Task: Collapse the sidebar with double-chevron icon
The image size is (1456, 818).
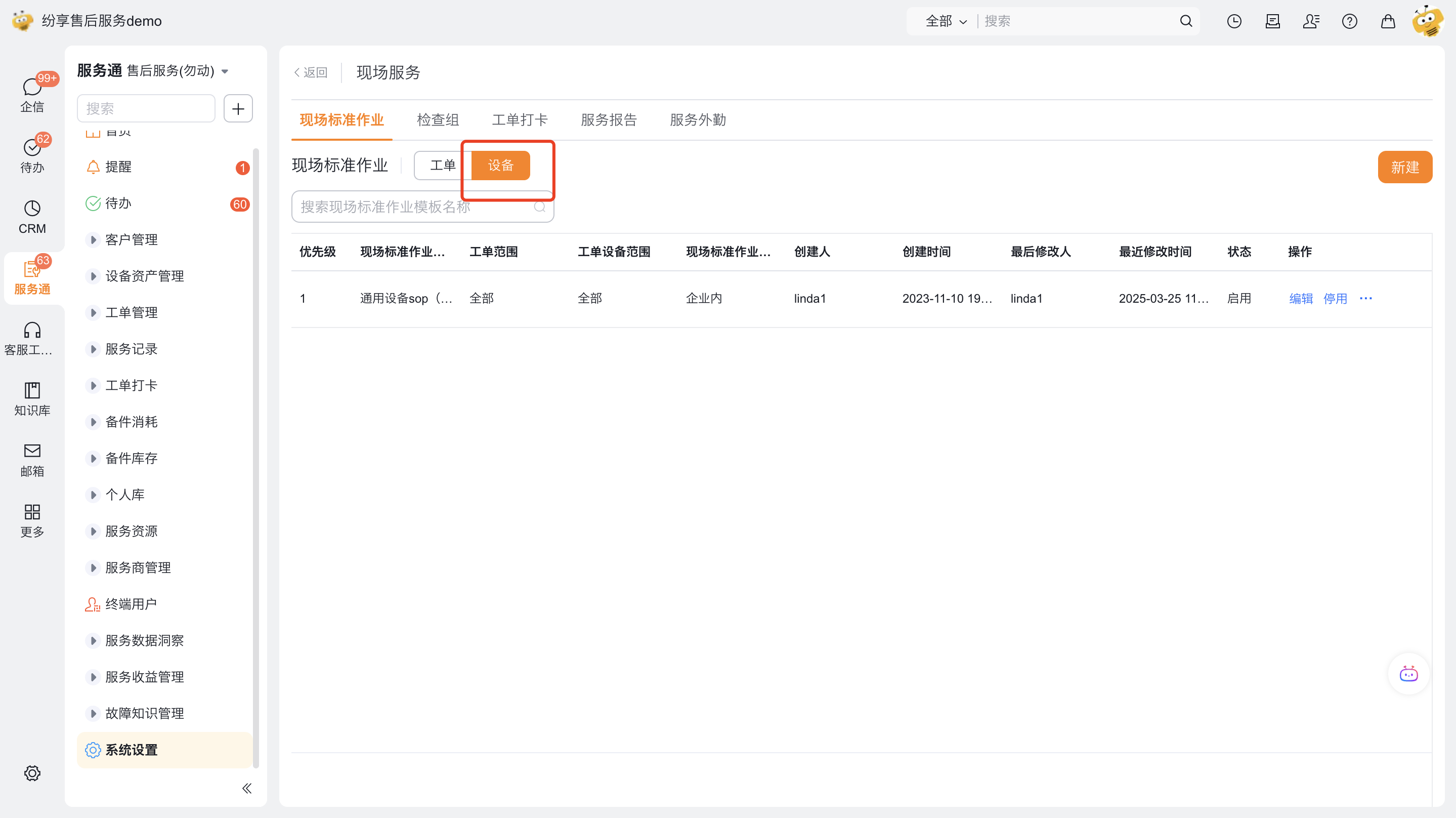Action: (246, 788)
